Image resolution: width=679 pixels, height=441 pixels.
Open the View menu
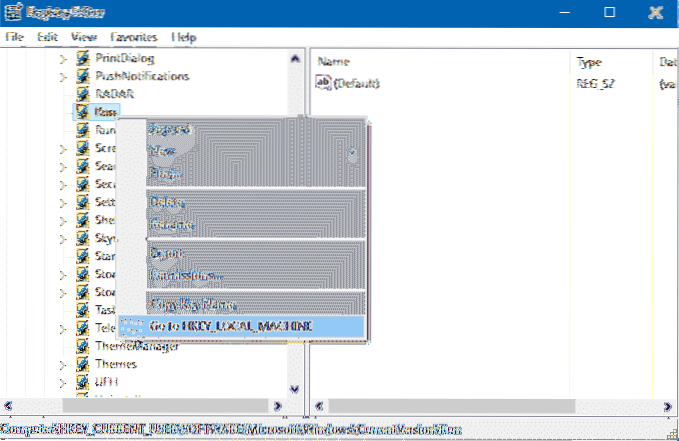pyautogui.click(x=83, y=37)
